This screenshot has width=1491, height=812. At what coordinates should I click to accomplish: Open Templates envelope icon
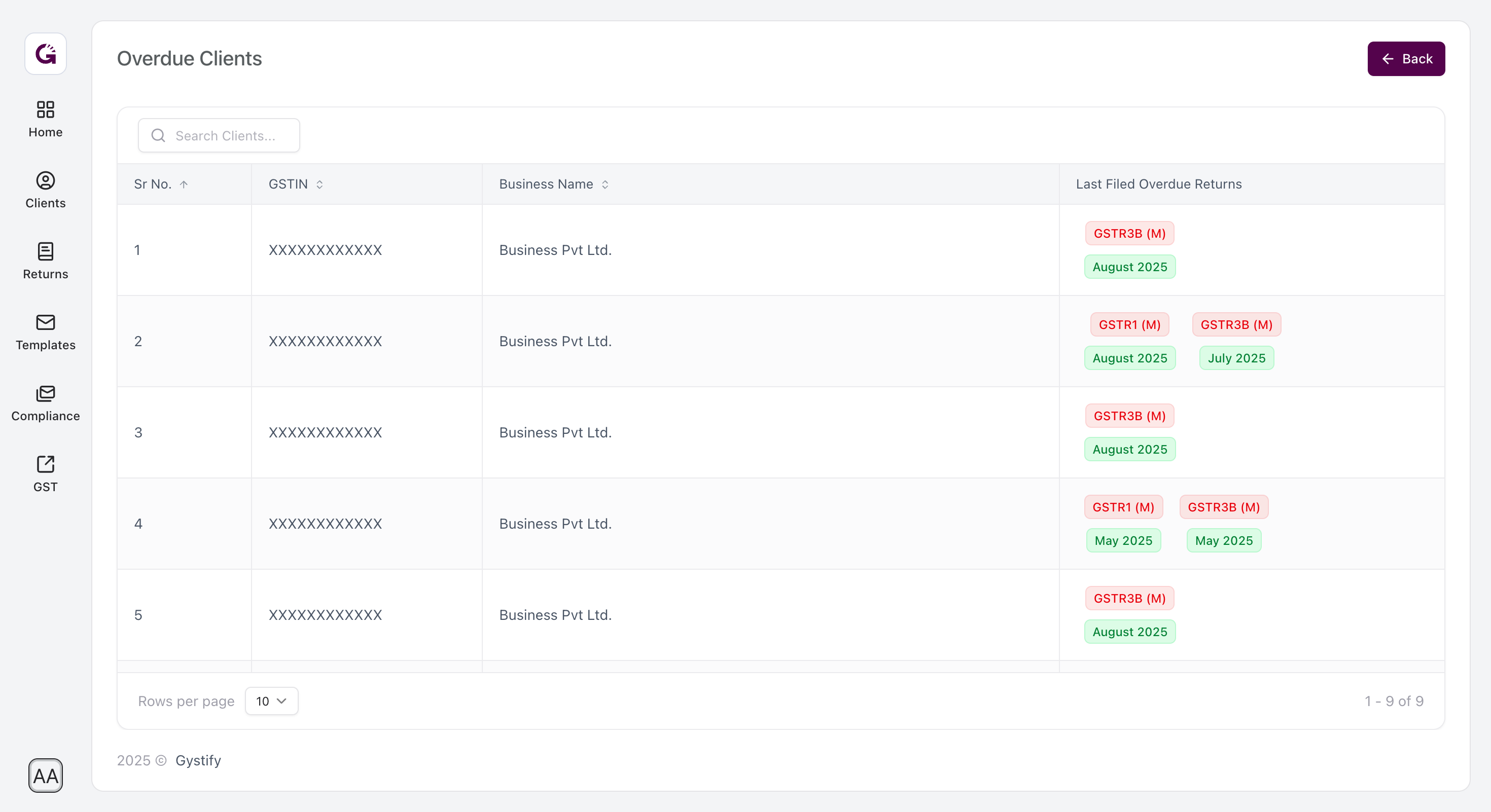[x=45, y=322]
